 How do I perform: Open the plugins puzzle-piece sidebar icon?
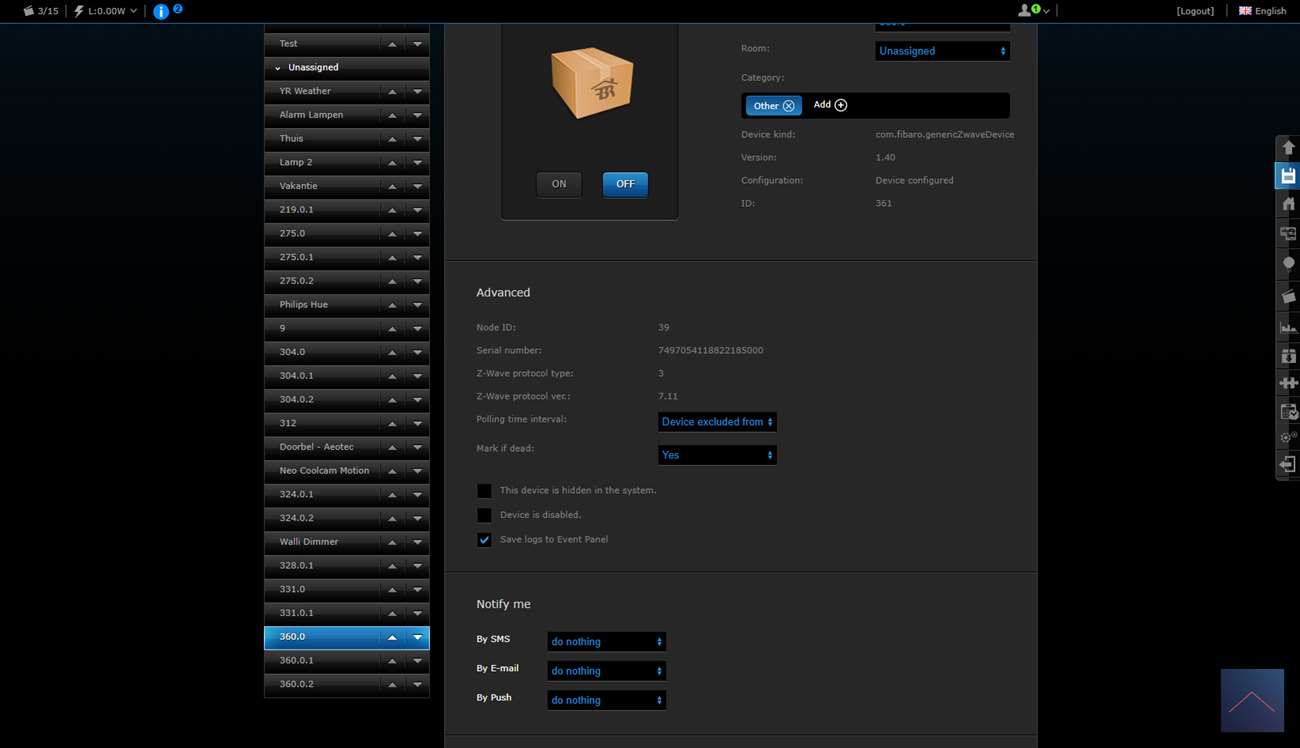[1288, 383]
